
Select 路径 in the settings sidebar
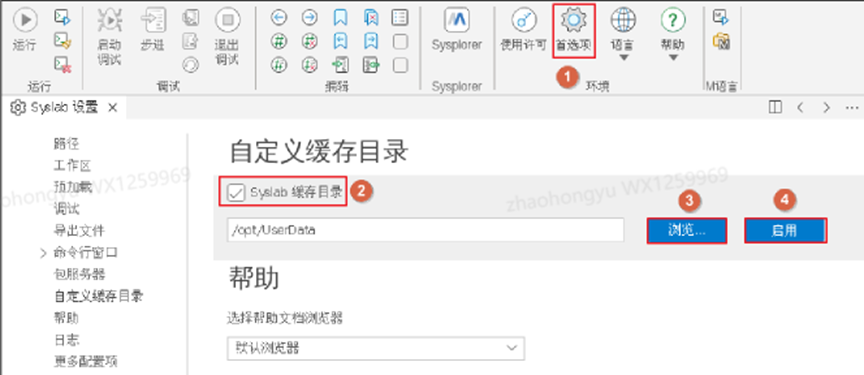pos(67,144)
